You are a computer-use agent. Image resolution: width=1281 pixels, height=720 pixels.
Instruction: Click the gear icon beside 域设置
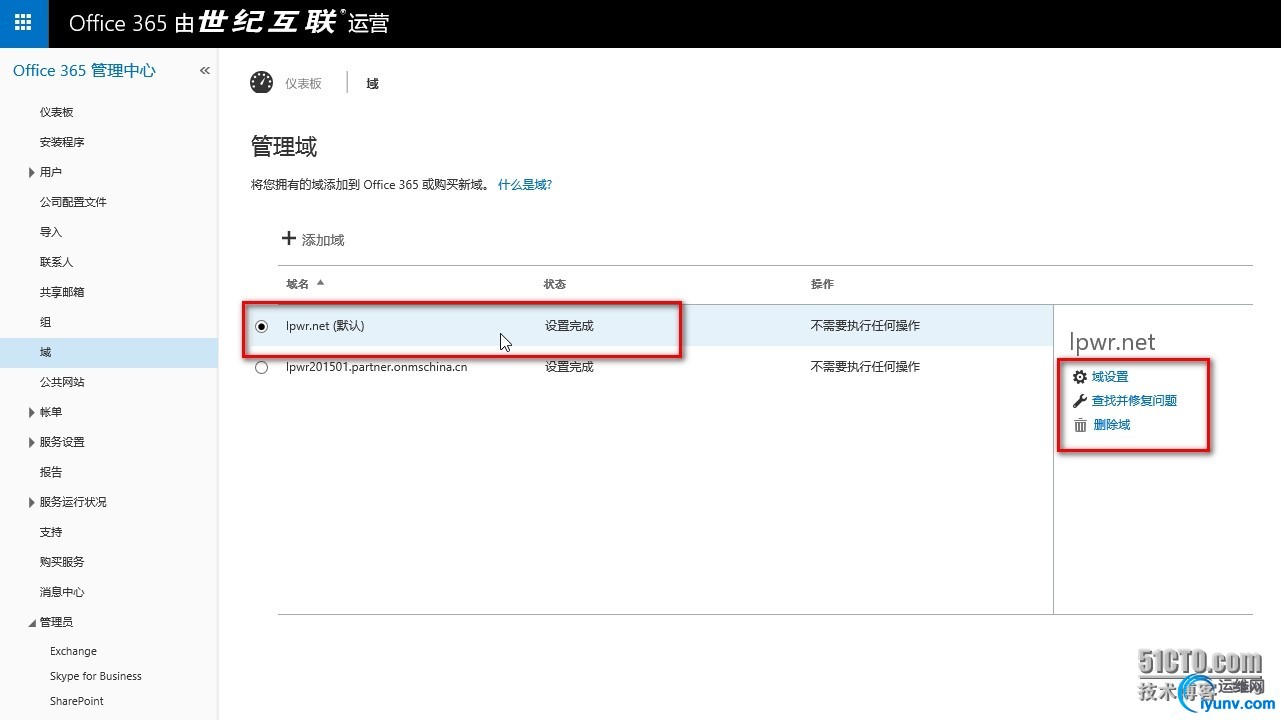pos(1079,377)
